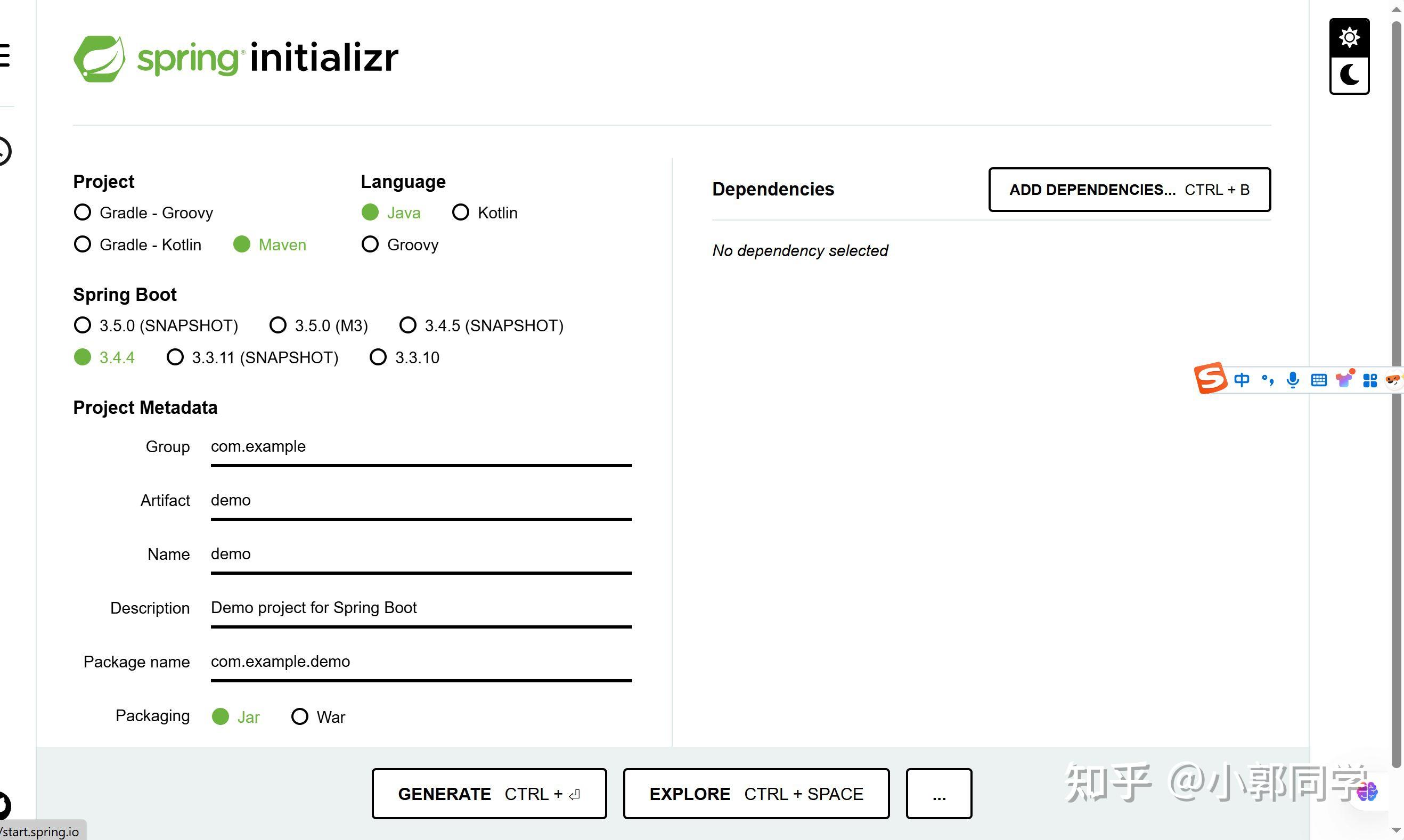Click the 'Dependencies' heading
The height and width of the screenshot is (840, 1404).
pyautogui.click(x=773, y=189)
